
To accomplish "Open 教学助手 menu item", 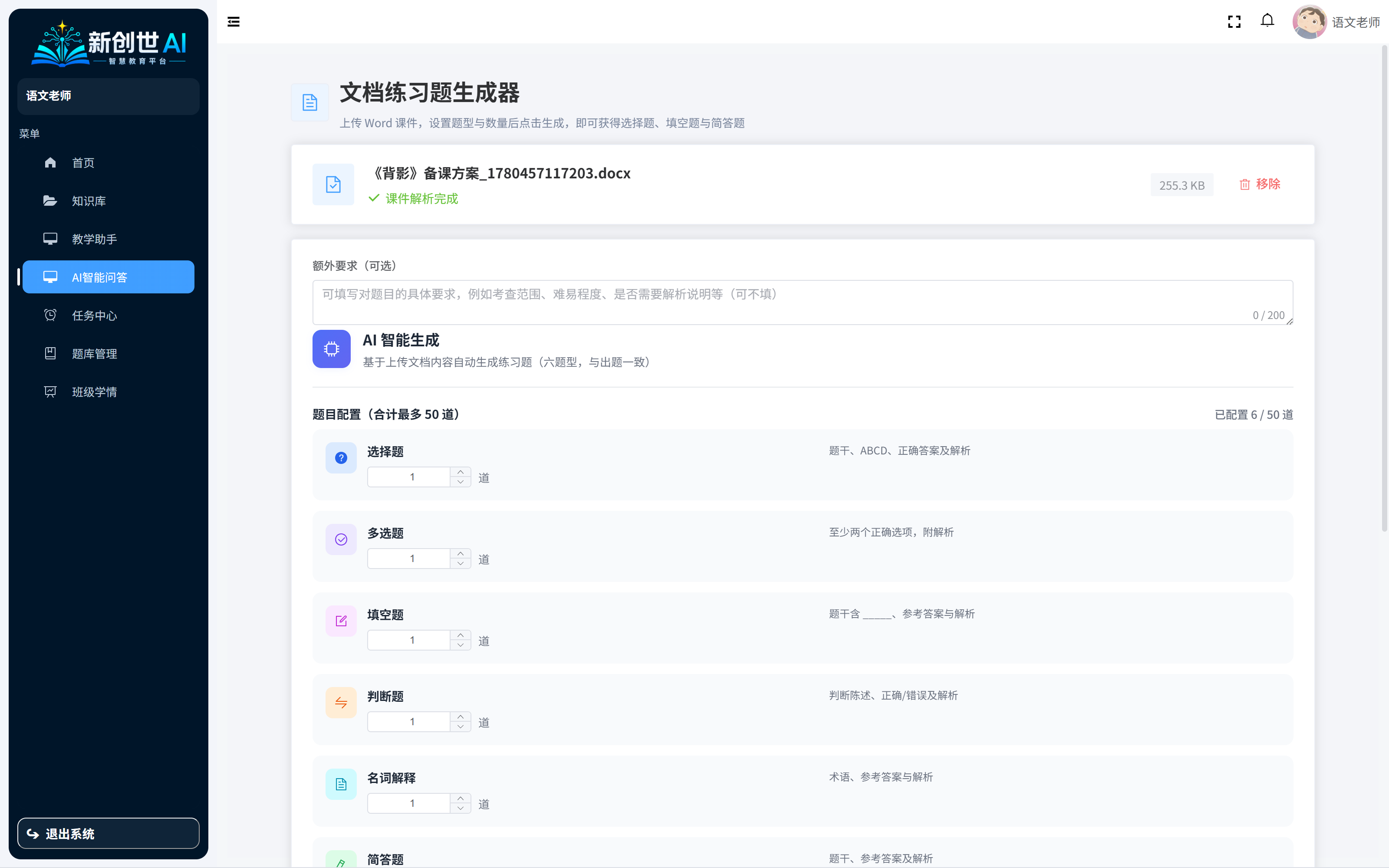I will 109,239.
